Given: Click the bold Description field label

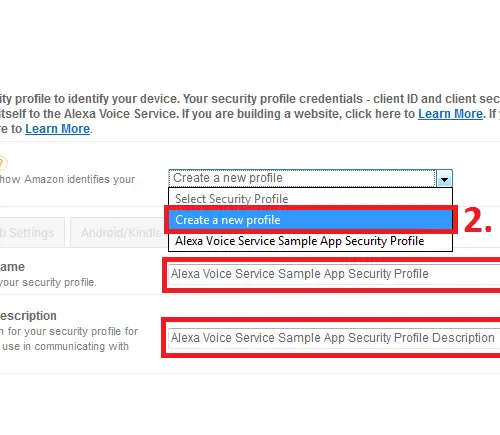Looking at the screenshot, I should (x=28, y=316).
